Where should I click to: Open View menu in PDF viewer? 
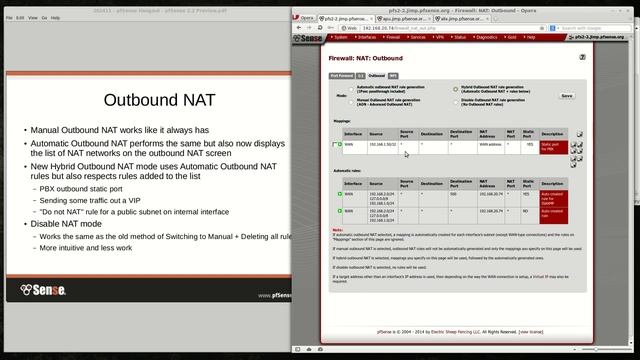tap(33, 18)
